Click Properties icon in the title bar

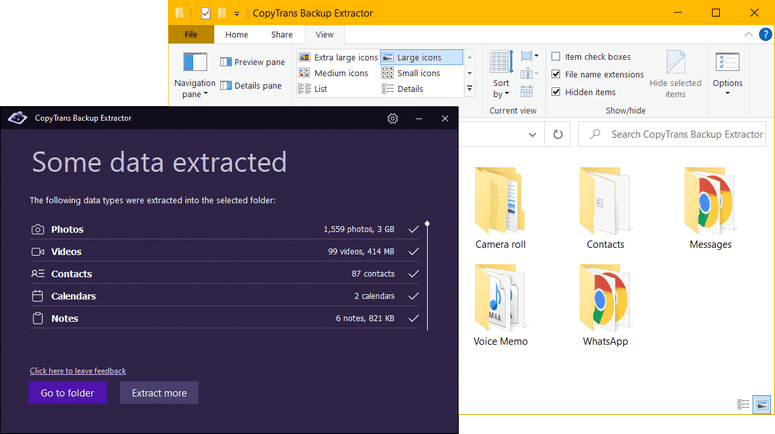pos(206,13)
